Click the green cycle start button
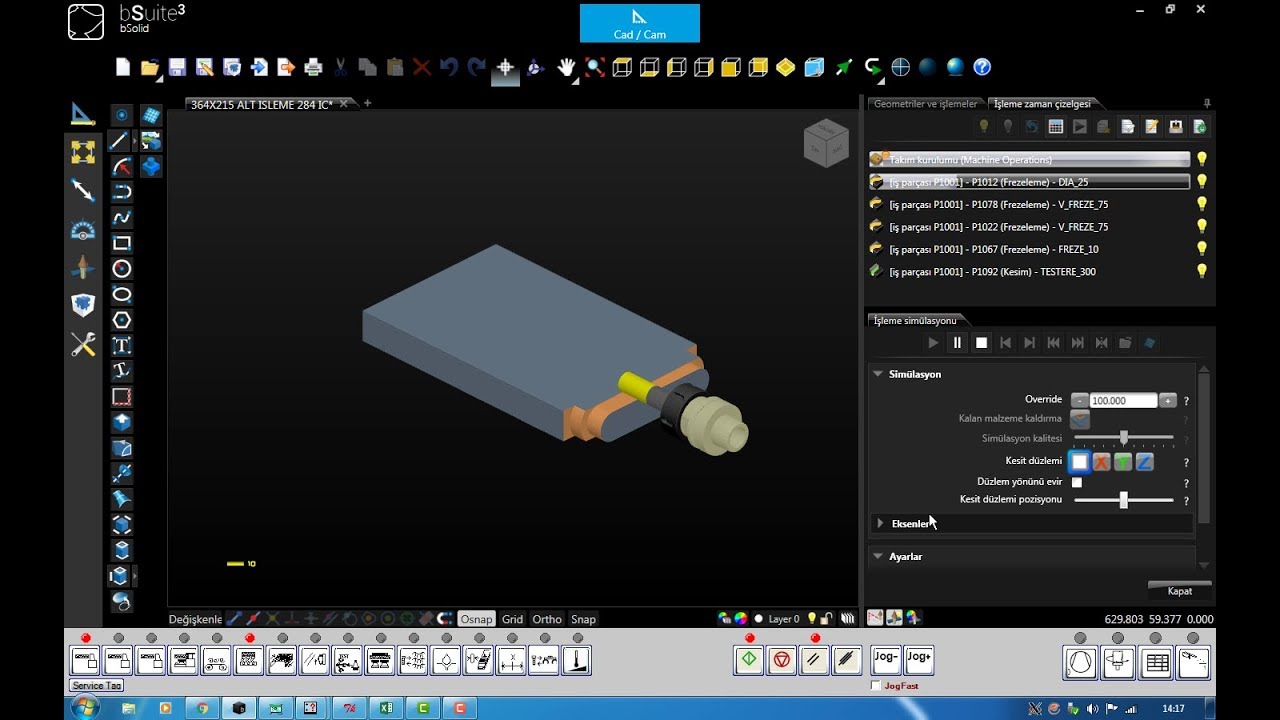1280x720 pixels. pos(749,660)
